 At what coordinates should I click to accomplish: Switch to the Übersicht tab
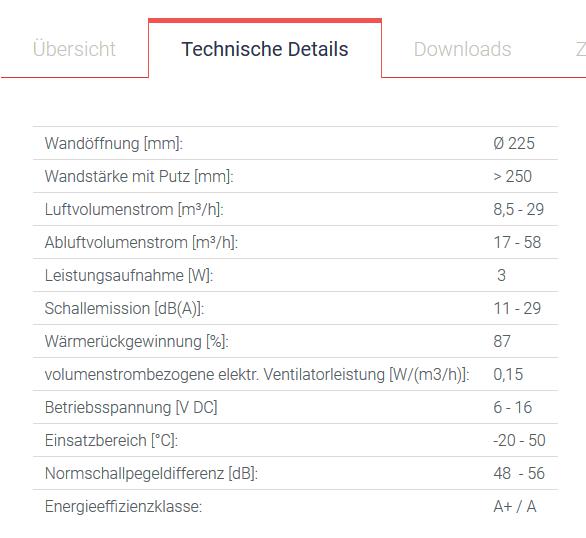(74, 49)
